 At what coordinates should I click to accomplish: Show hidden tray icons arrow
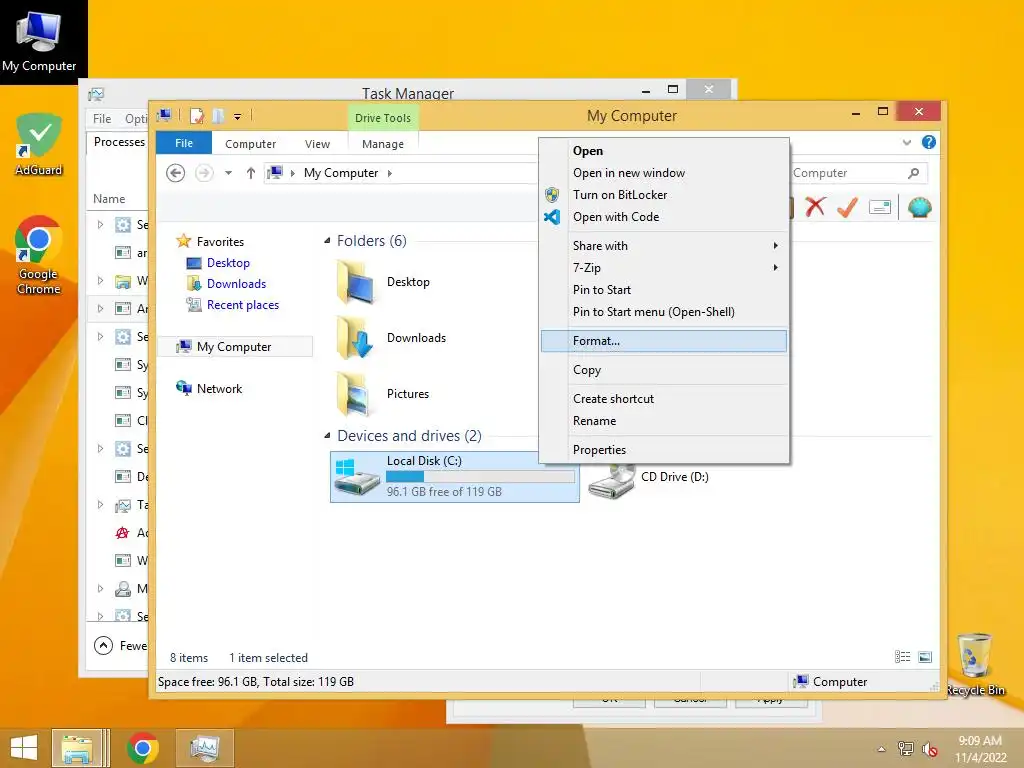coord(881,749)
